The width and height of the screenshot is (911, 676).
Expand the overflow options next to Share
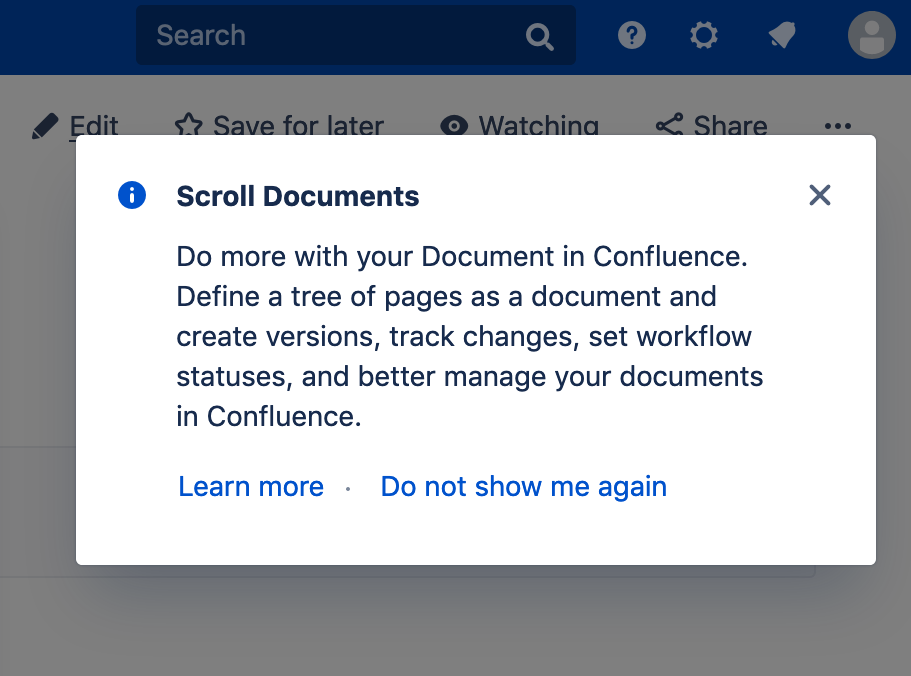(x=837, y=127)
